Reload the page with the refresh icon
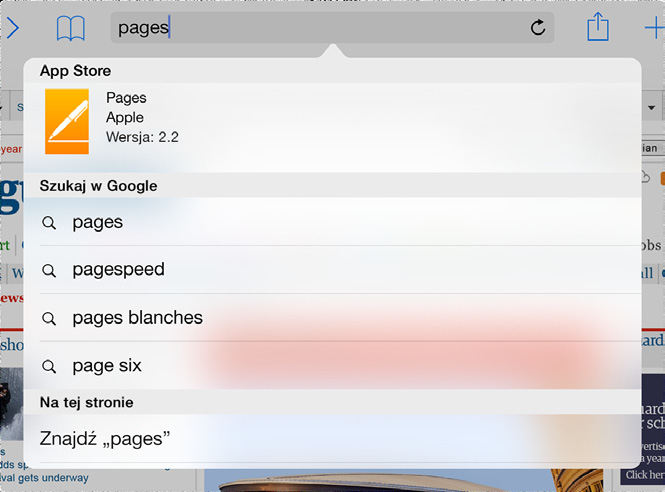This screenshot has height=492, width=665. (x=538, y=28)
